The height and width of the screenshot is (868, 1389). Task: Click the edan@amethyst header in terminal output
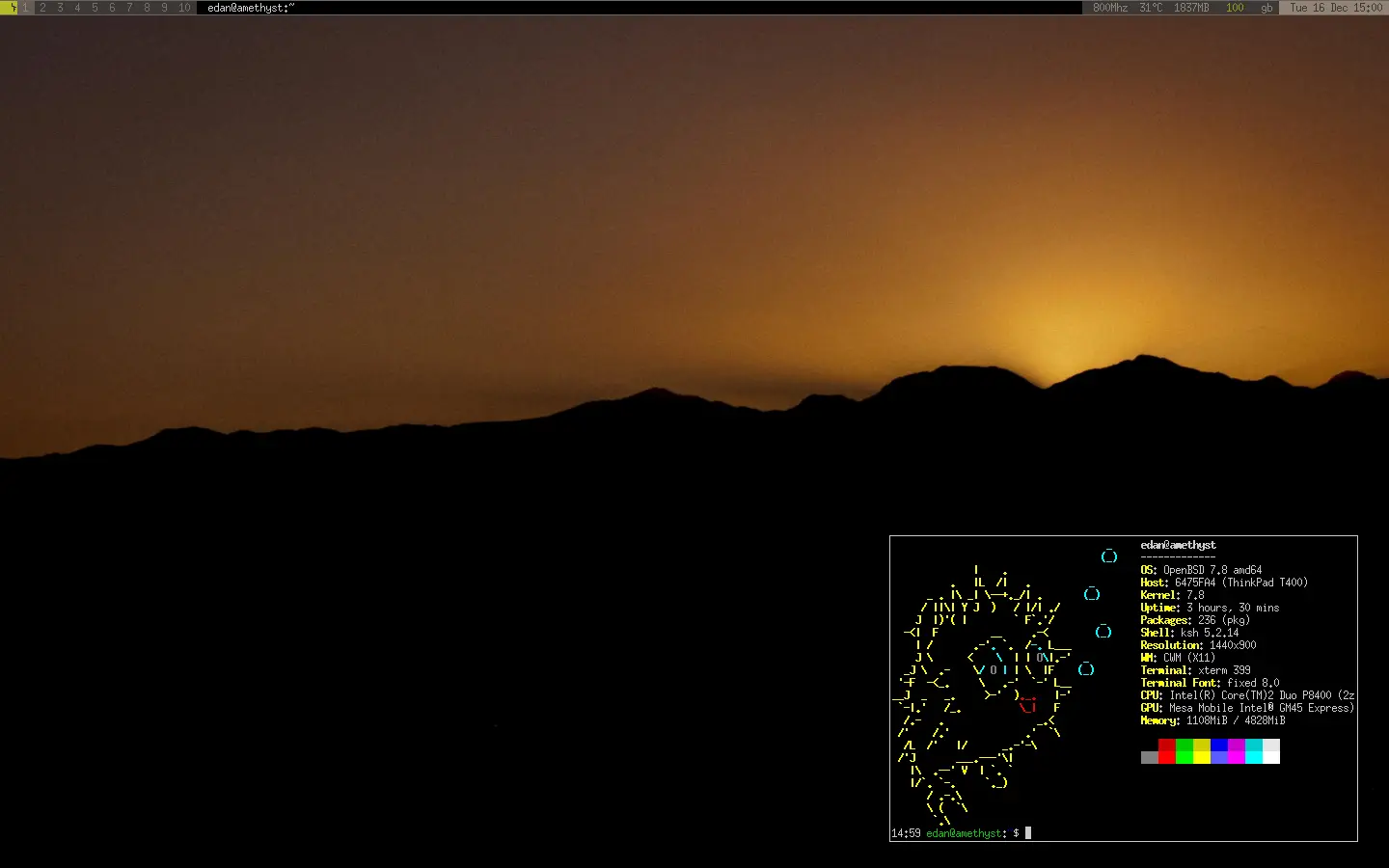tap(1178, 545)
